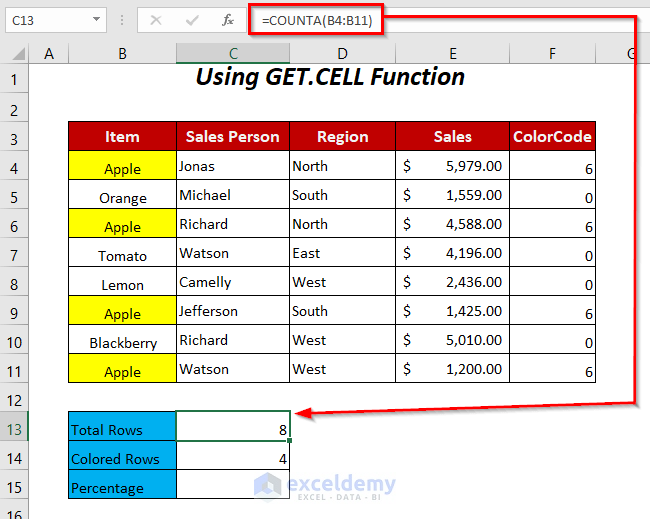650x519 pixels.
Task: Select the 'Tomato' item cell
Action: coord(122,252)
